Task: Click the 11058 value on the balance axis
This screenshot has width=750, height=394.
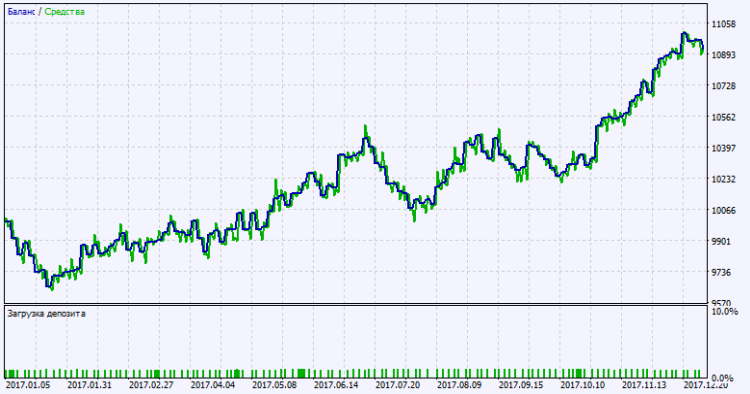Action: click(724, 24)
